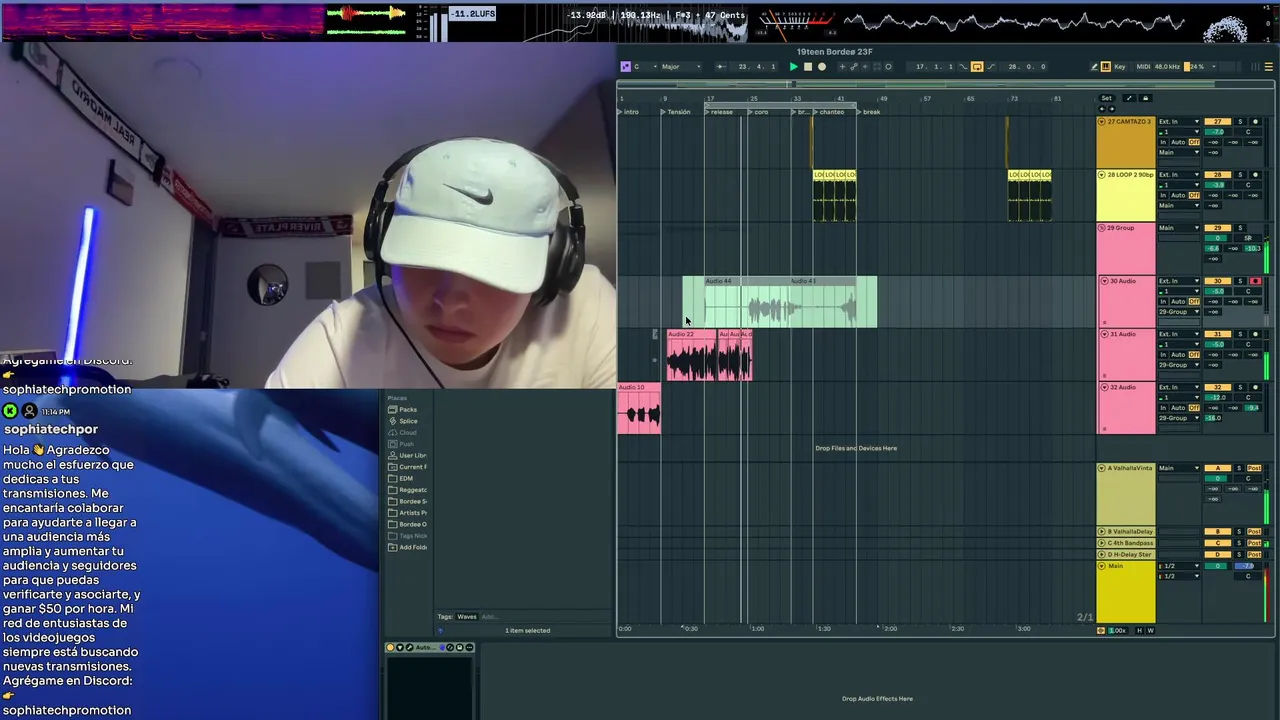Viewport: 1280px width, 720px height.
Task: Solo track 31 Audio
Action: tap(1240, 334)
